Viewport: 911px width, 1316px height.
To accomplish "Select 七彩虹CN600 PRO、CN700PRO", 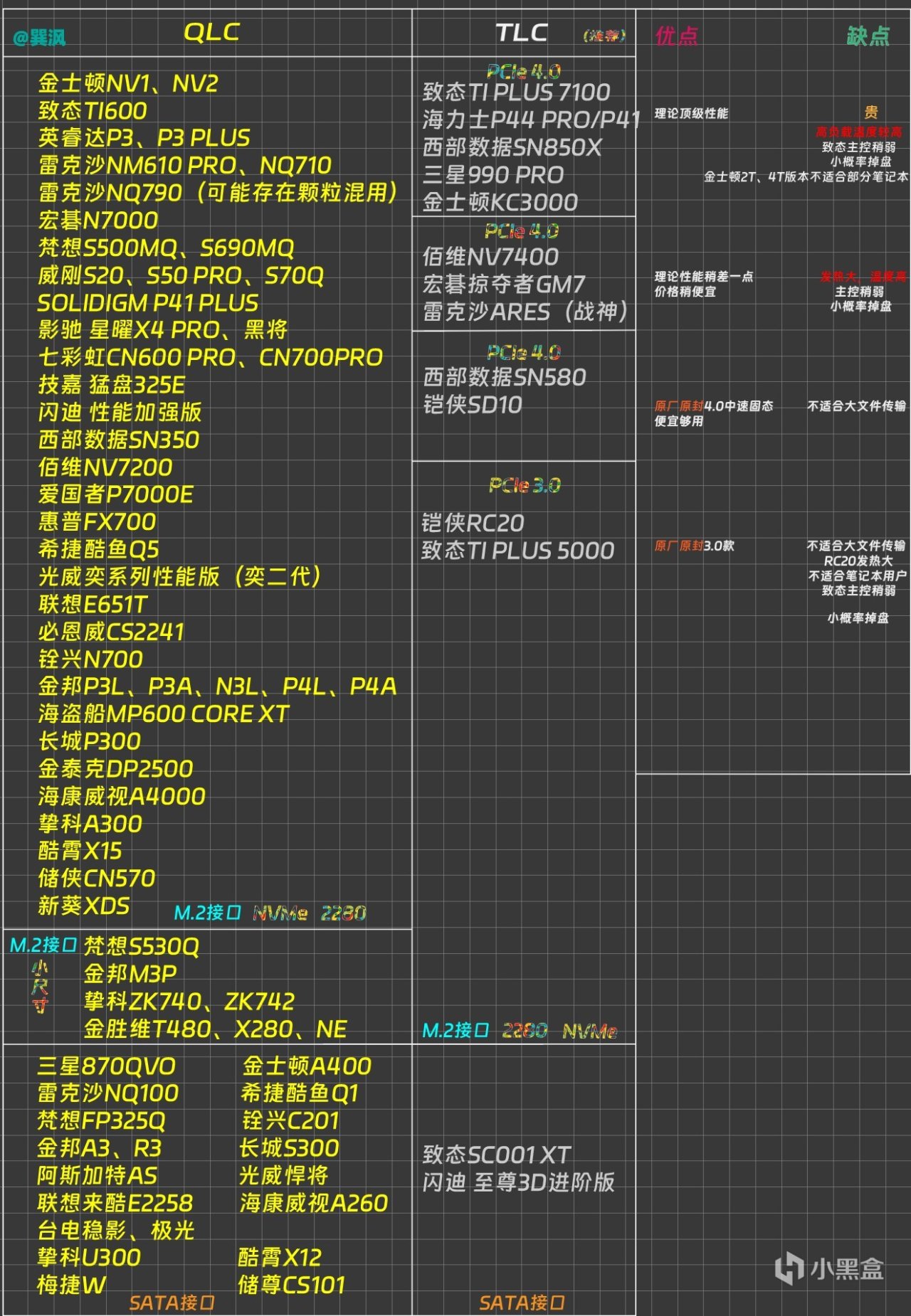I will tap(211, 358).
